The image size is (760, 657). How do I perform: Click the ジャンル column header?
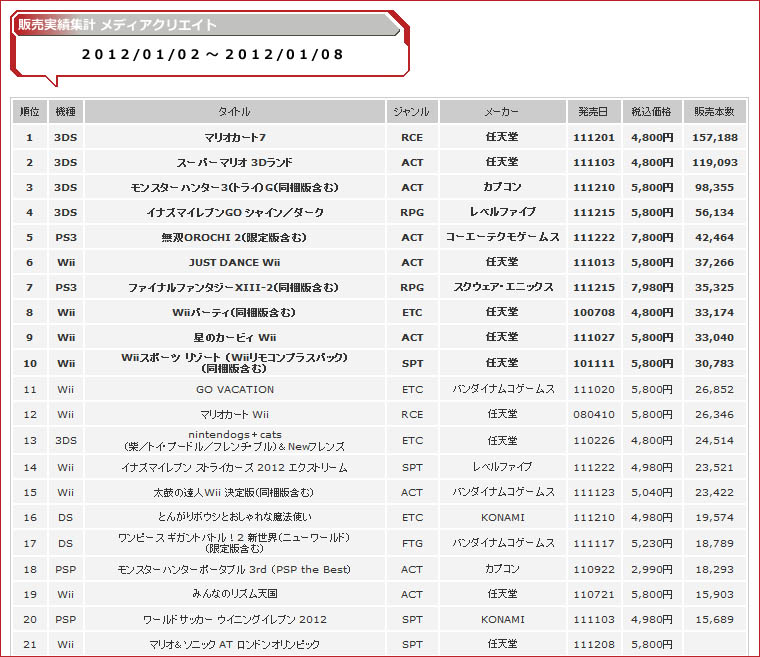tap(412, 112)
